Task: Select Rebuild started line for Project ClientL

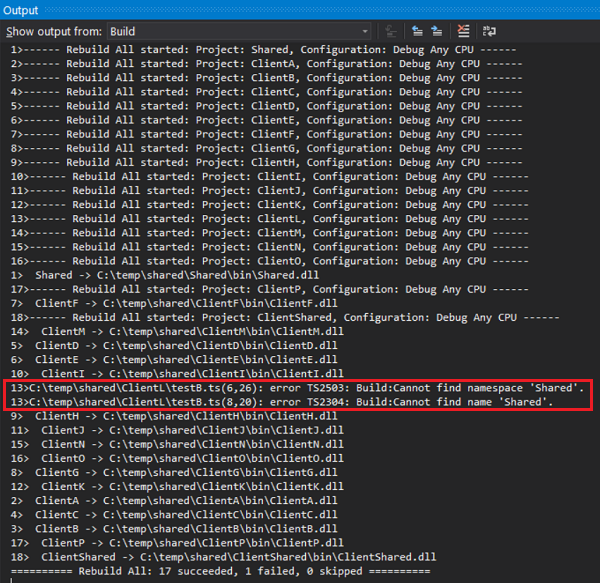Action: pyautogui.click(x=269, y=219)
